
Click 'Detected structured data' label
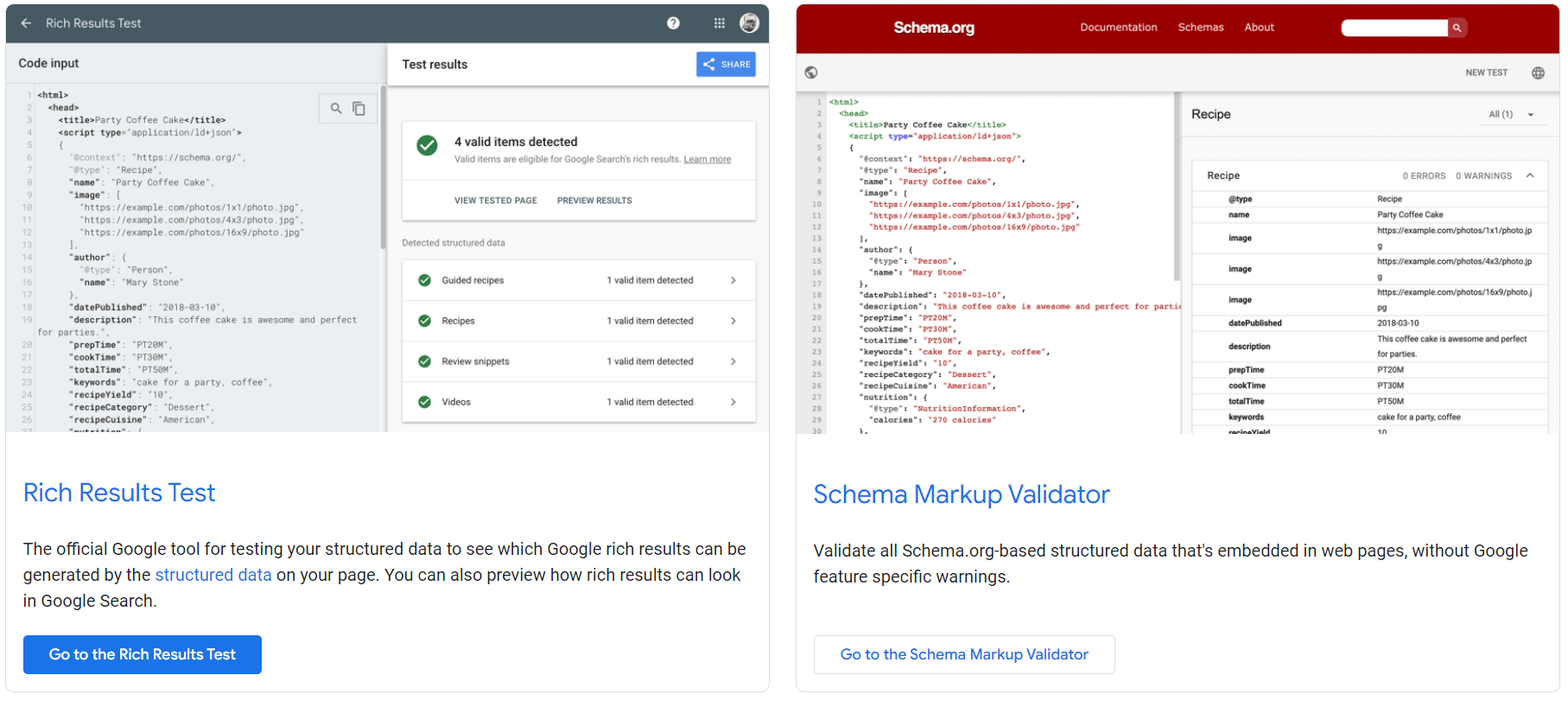(454, 243)
